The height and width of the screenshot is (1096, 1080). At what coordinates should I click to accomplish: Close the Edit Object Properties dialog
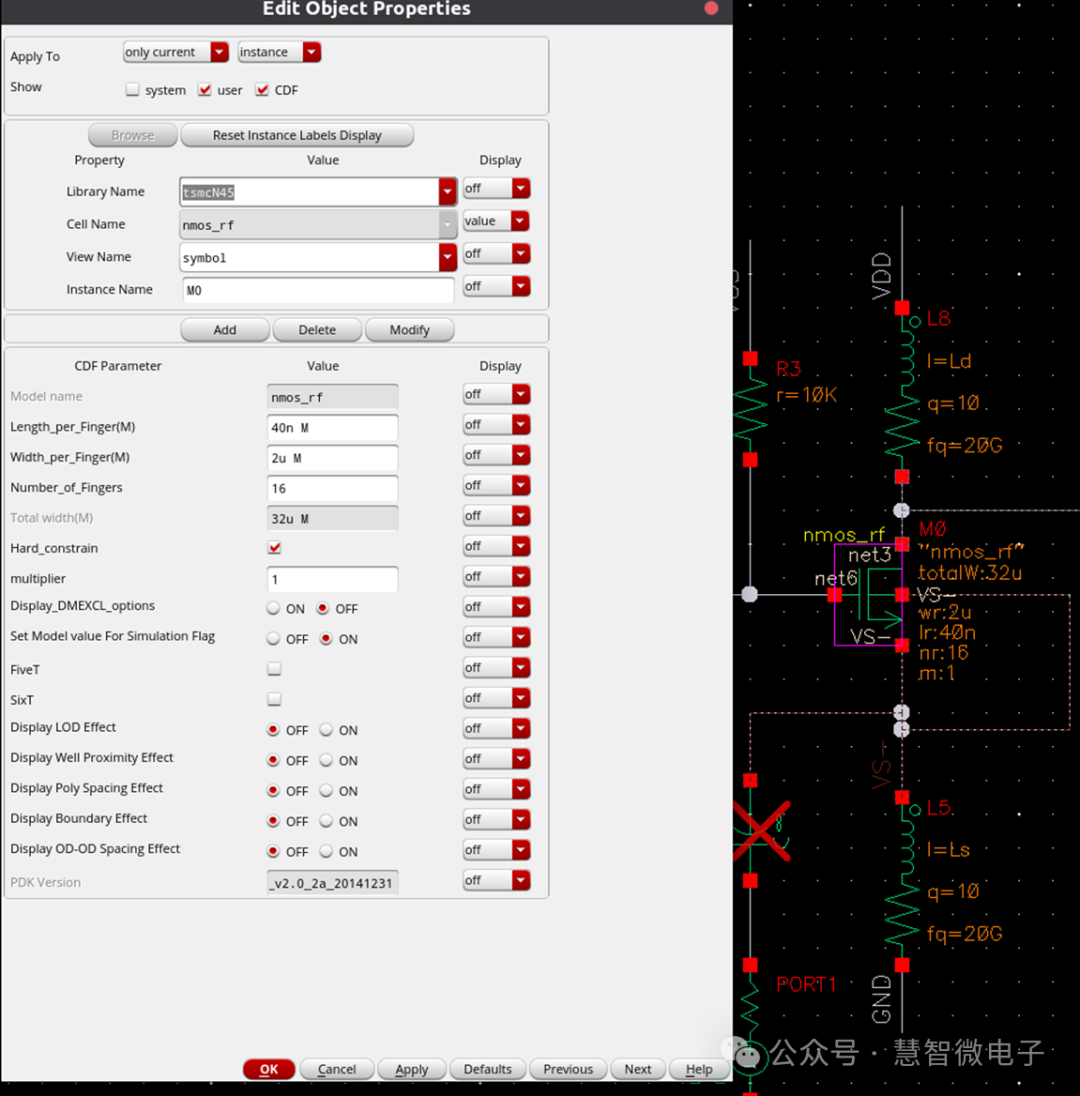[711, 9]
